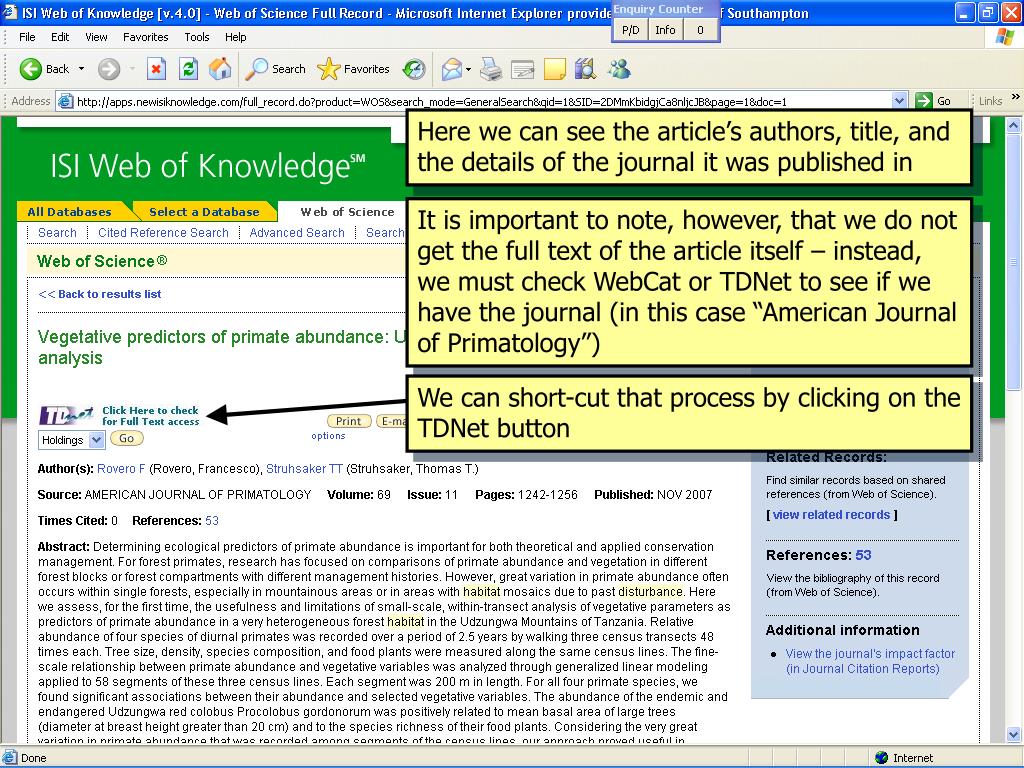This screenshot has width=1024, height=768.
Task: Click the Windows flag logo in menu bar
Action: [x=1005, y=37]
